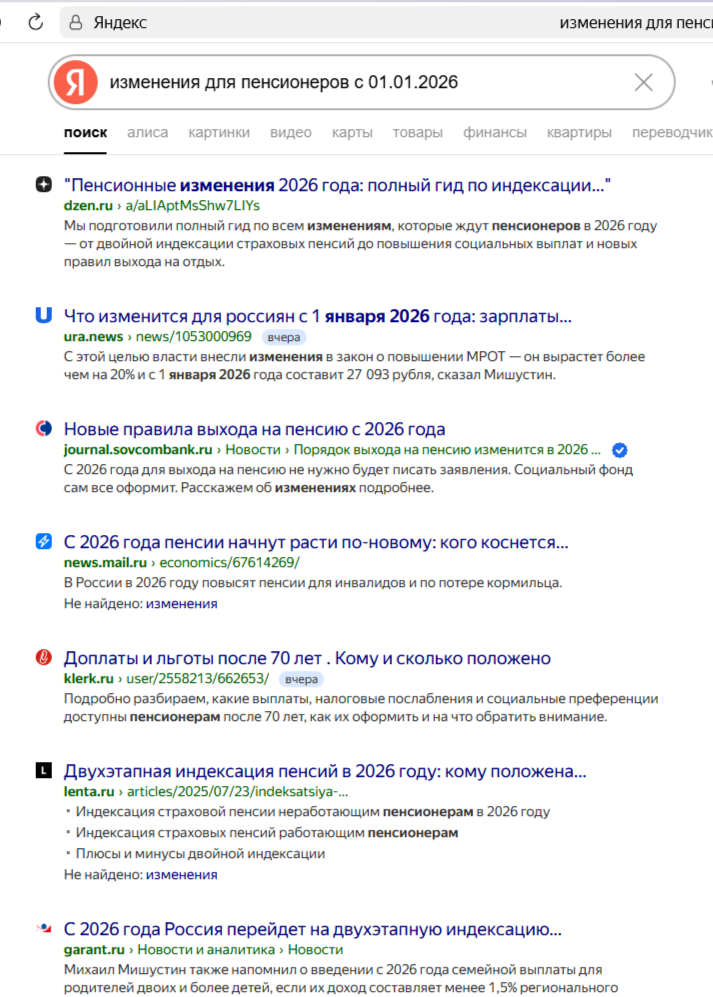
Task: Click the lock icon in address bar
Action: point(76,22)
